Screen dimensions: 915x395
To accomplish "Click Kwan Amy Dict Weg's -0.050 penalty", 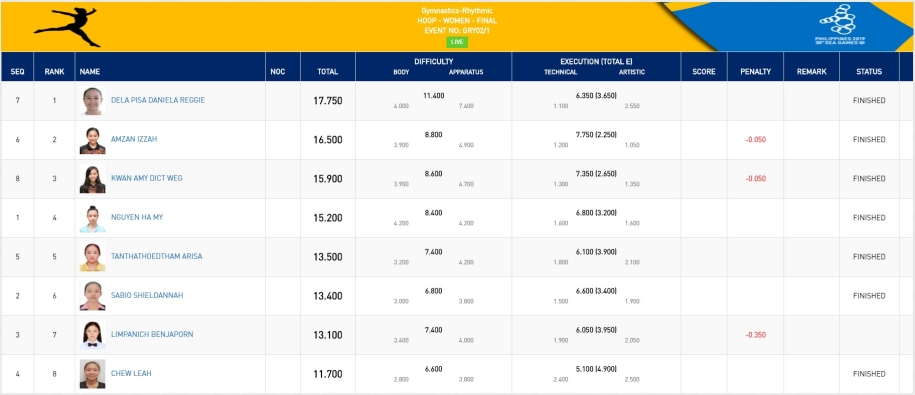I will coord(755,179).
